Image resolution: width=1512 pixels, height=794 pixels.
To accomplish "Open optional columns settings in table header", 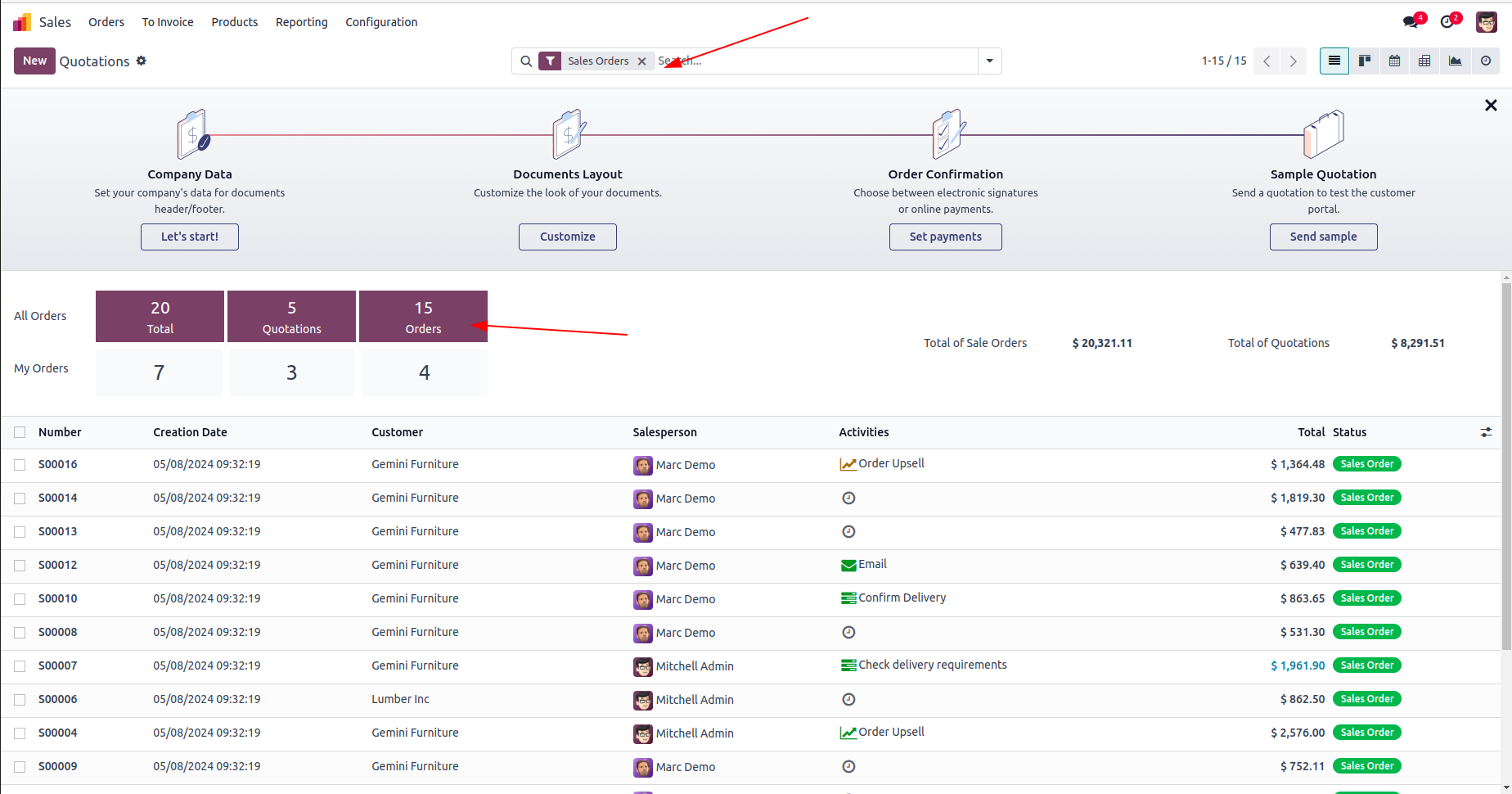I will [x=1486, y=432].
